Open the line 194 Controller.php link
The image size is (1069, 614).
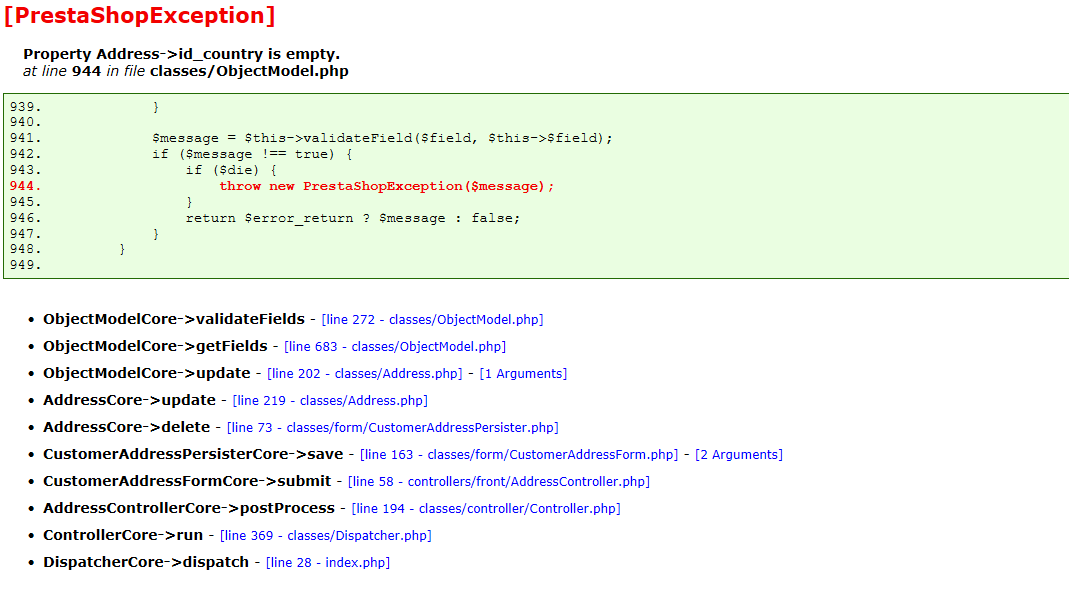(486, 509)
